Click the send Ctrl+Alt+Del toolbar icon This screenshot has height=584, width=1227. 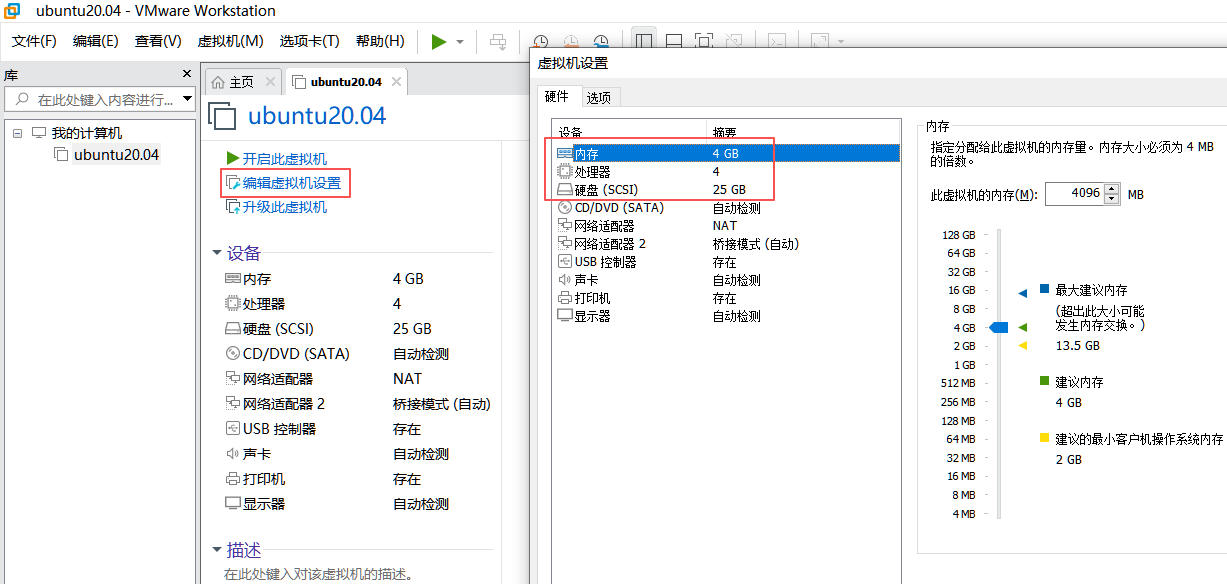[498, 41]
